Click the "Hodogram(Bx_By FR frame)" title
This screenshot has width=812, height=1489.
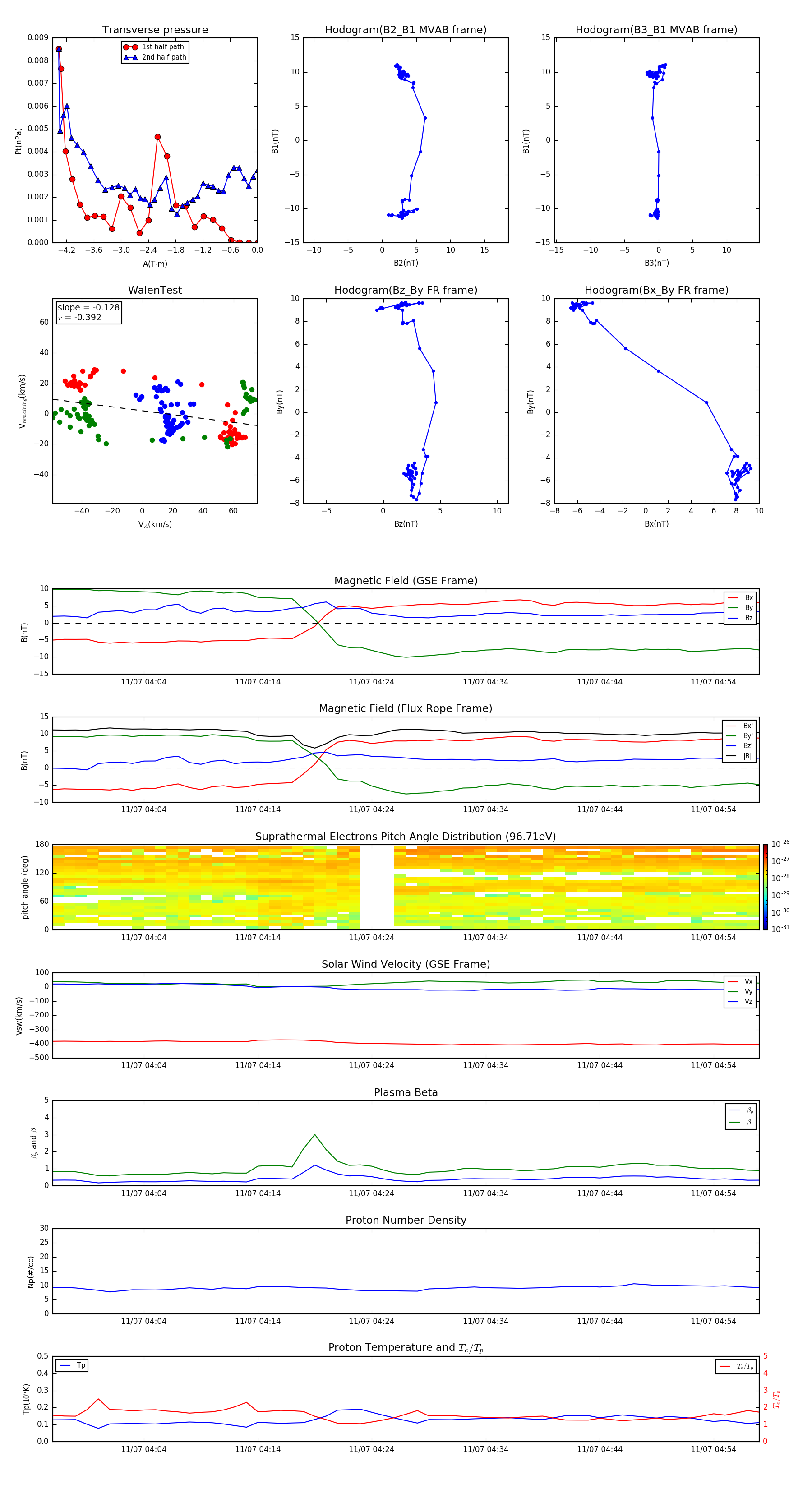click(x=656, y=290)
